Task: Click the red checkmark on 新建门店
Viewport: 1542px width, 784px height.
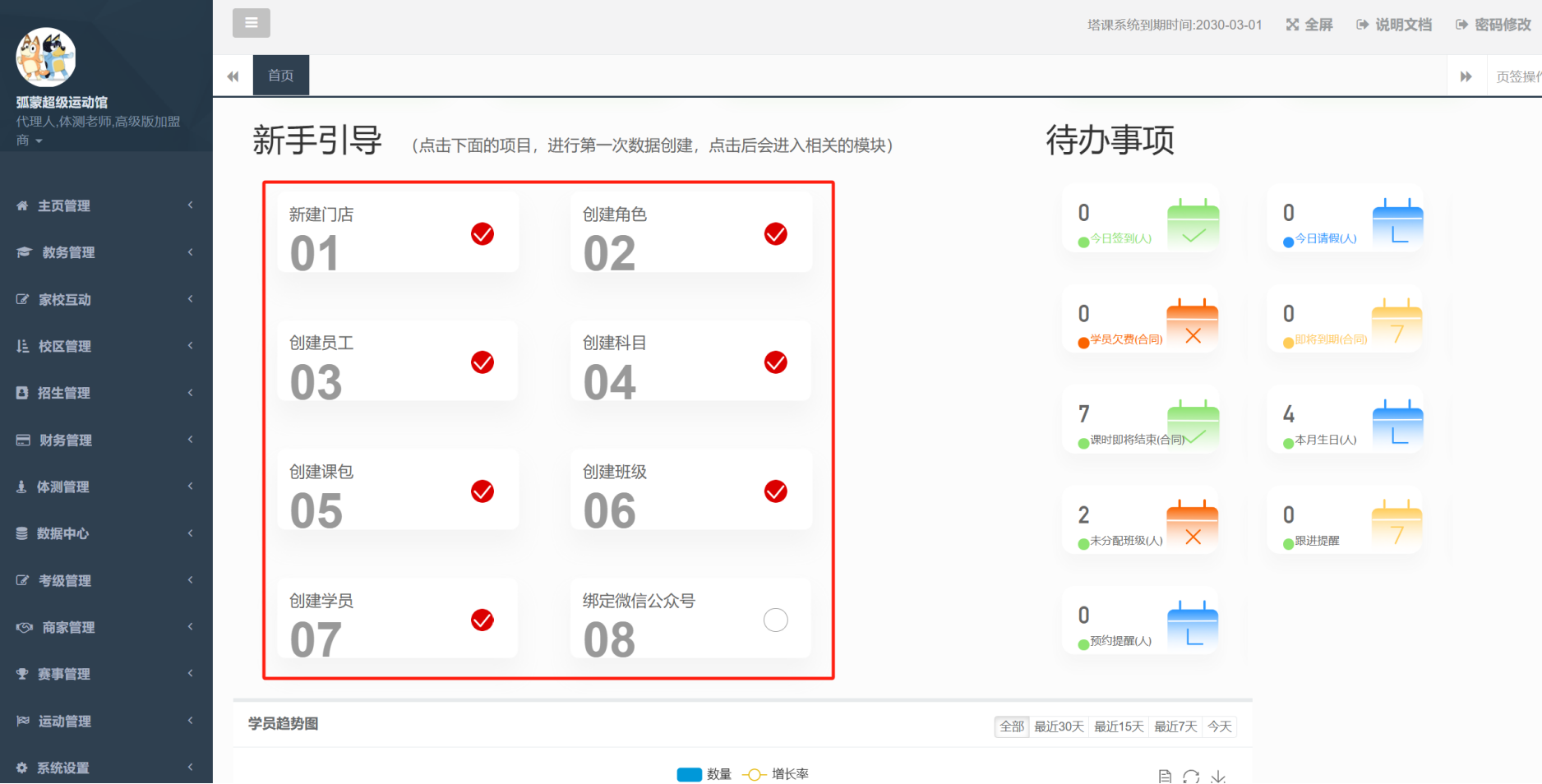Action: (x=482, y=234)
